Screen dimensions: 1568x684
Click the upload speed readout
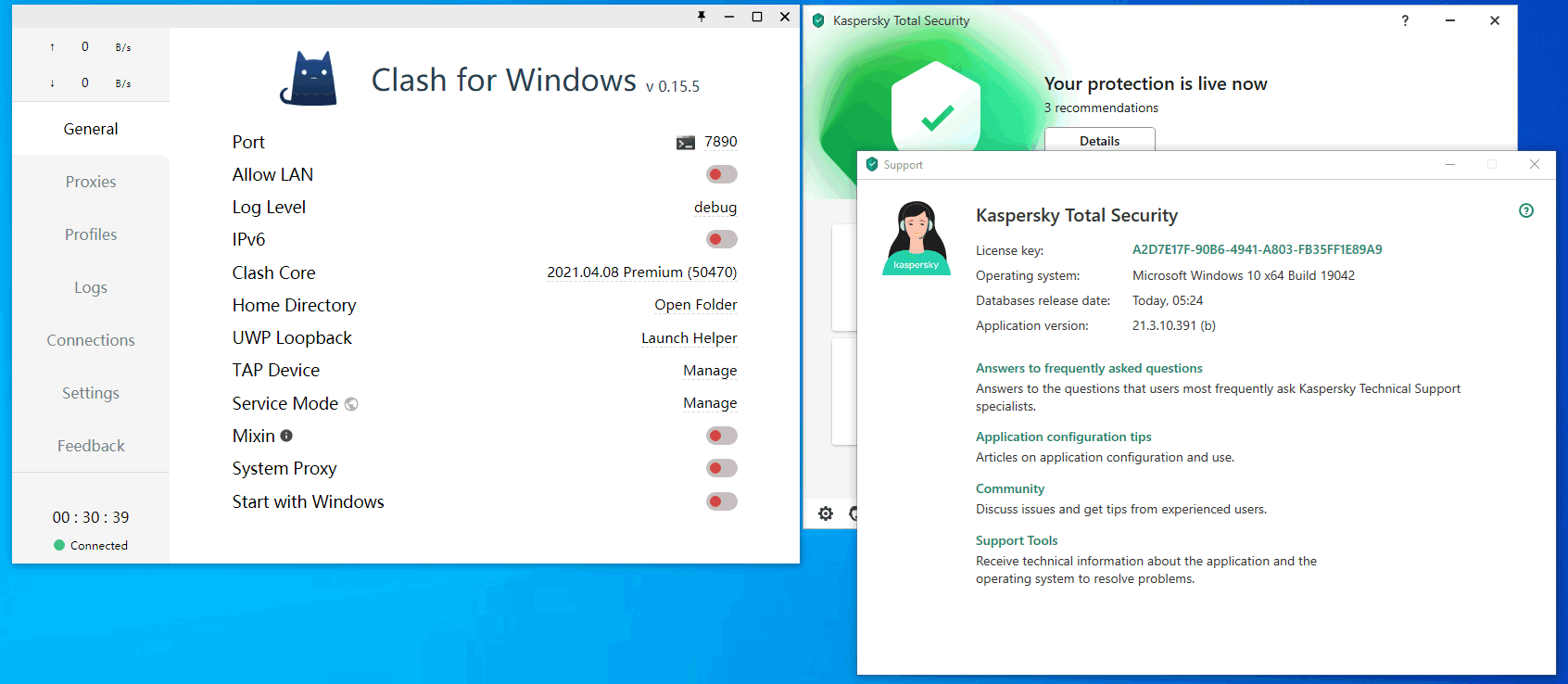pyautogui.click(x=91, y=46)
